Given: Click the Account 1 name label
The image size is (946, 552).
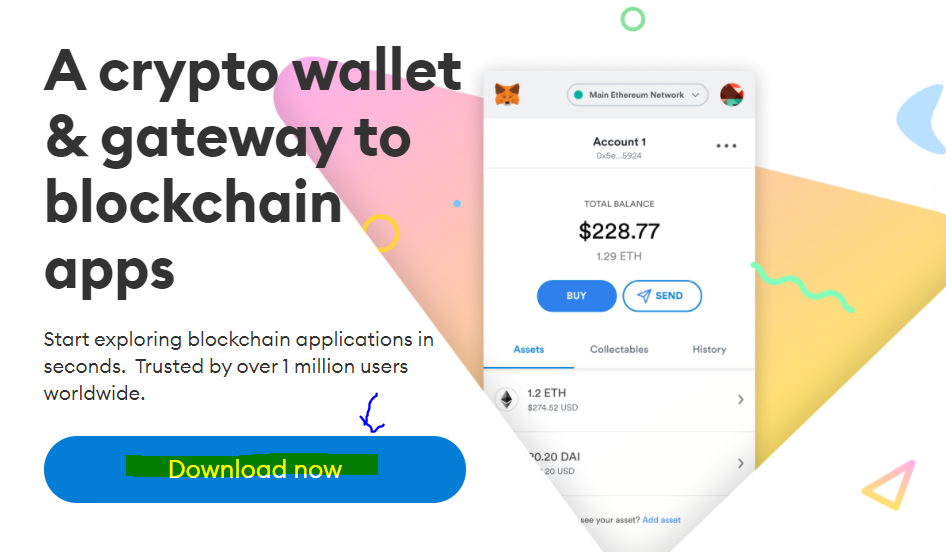Looking at the screenshot, I should [x=619, y=142].
